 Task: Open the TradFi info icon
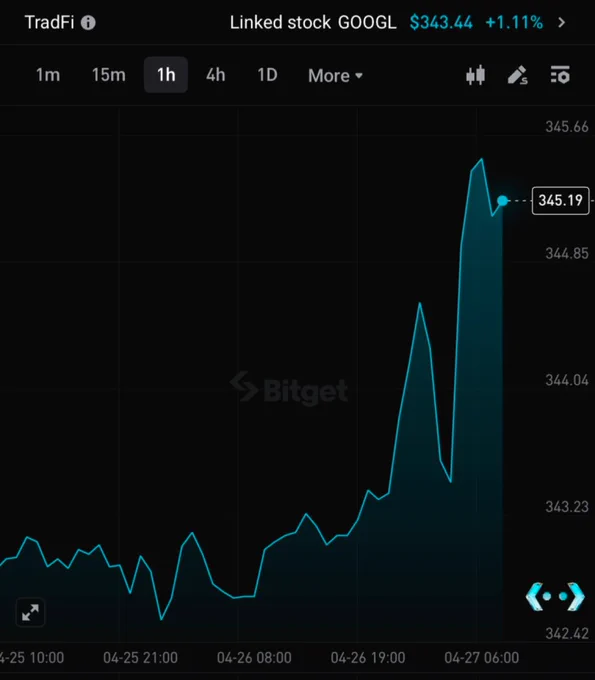(x=88, y=23)
